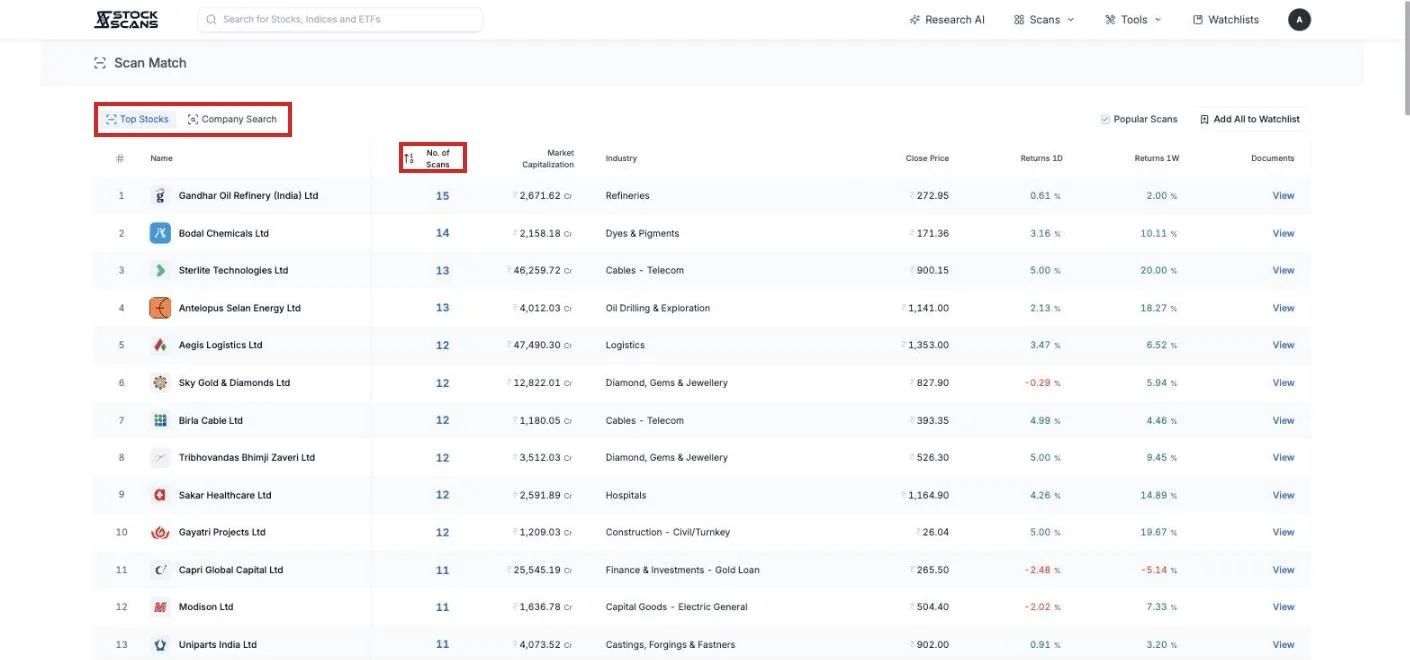Open View documents for Bodal Chemicals
1410x660 pixels.
pos(1283,233)
